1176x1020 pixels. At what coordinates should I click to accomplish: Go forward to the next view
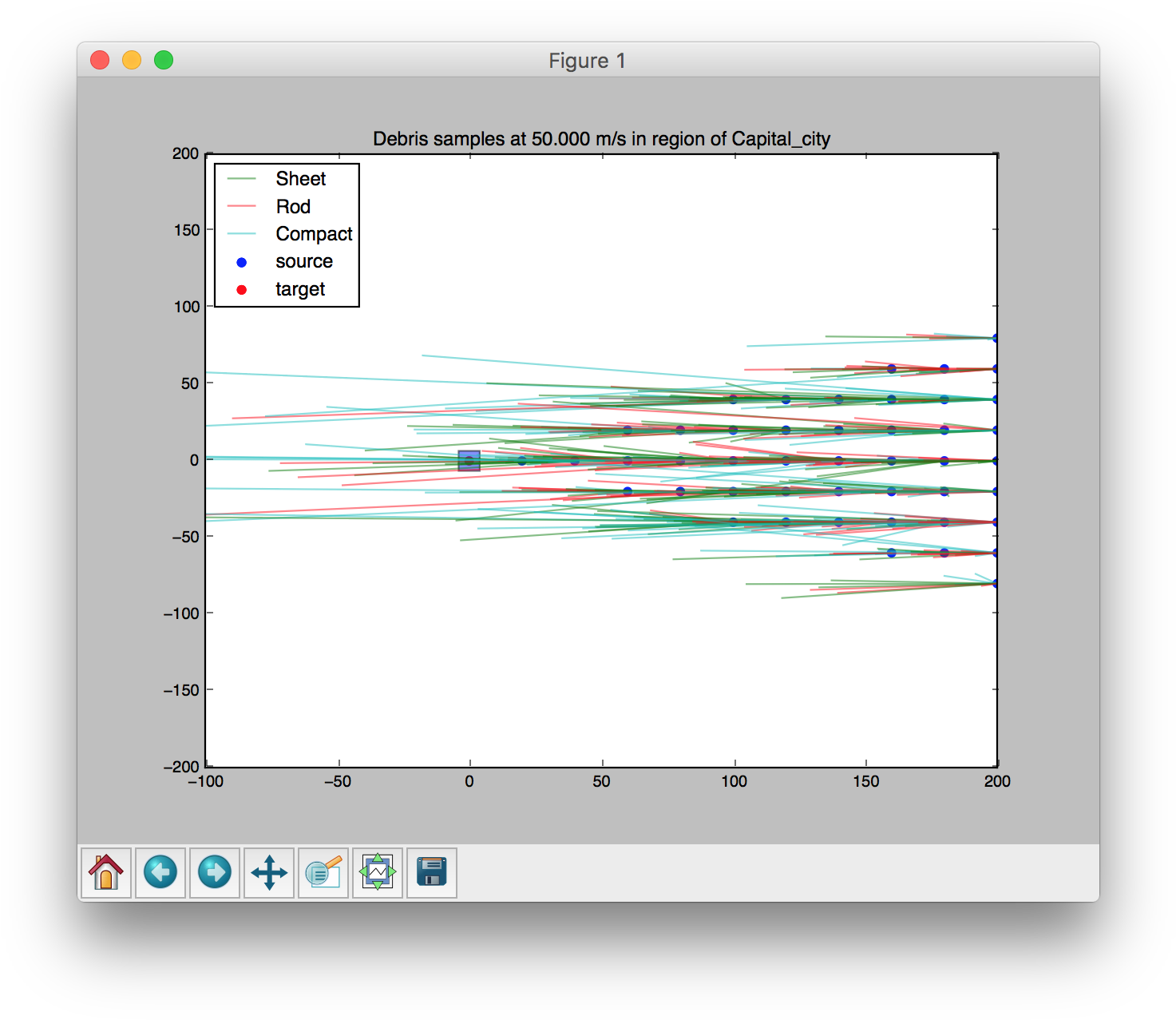(215, 872)
